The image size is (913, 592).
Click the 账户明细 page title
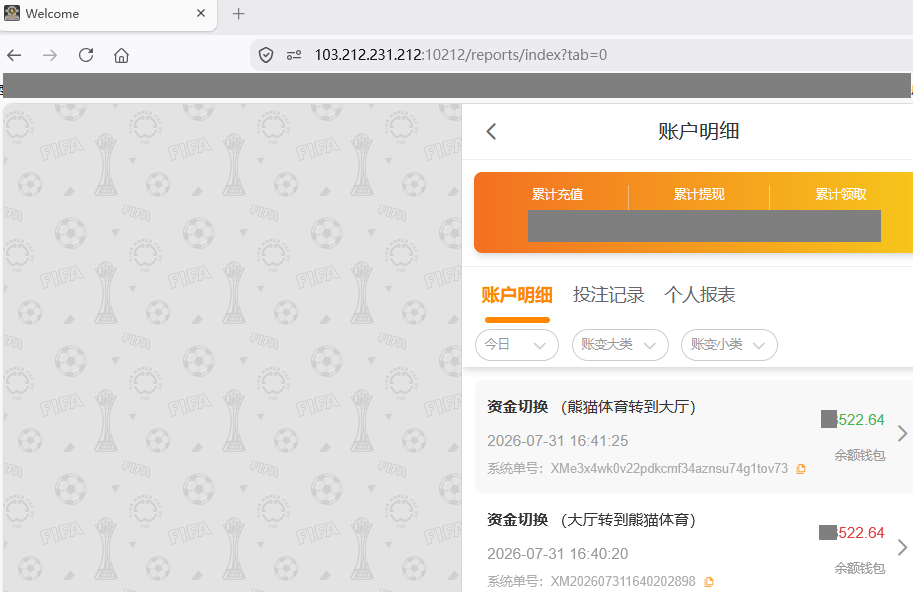click(699, 131)
